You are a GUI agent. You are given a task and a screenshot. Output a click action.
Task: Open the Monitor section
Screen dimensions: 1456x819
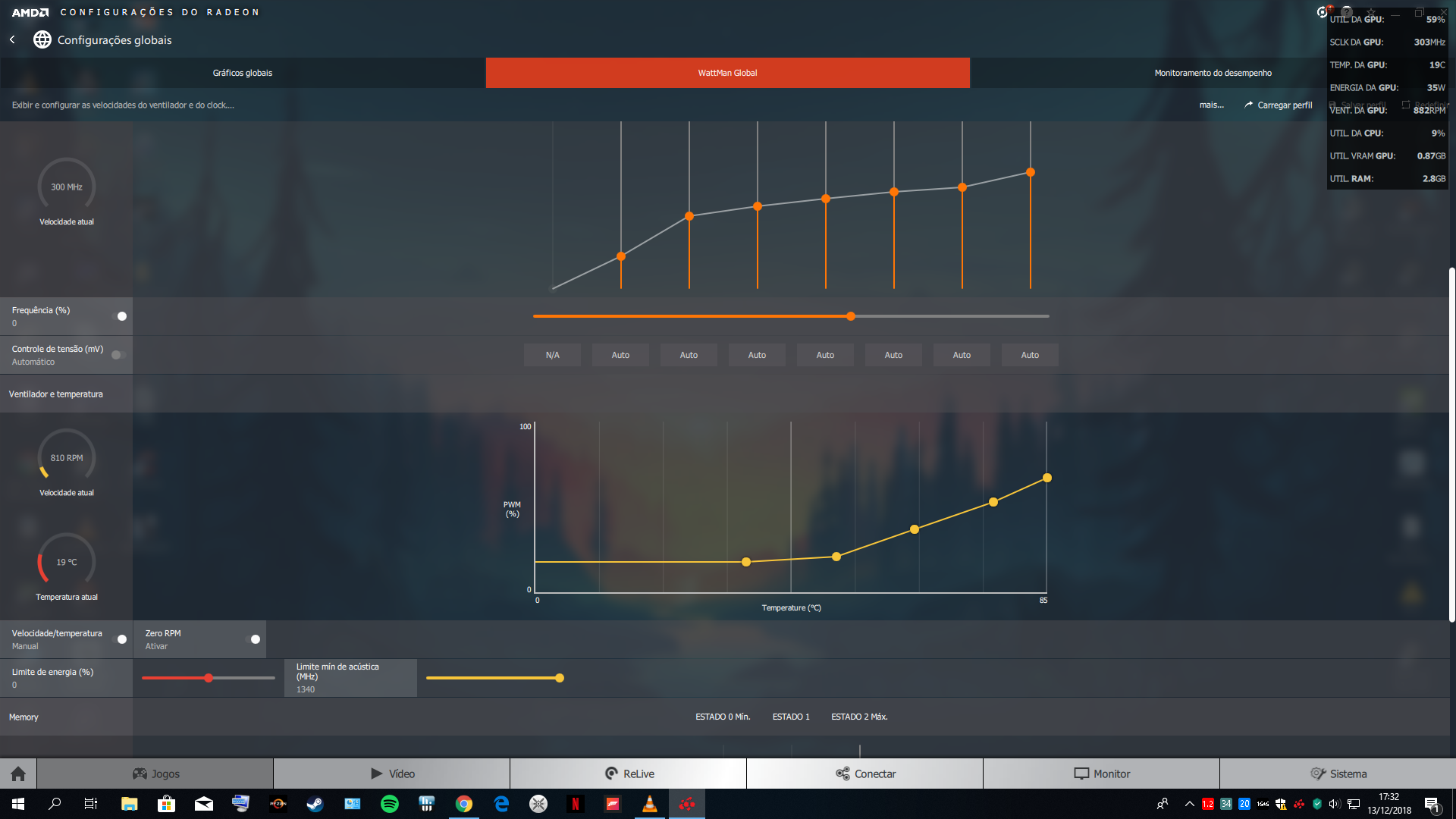click(x=1102, y=773)
